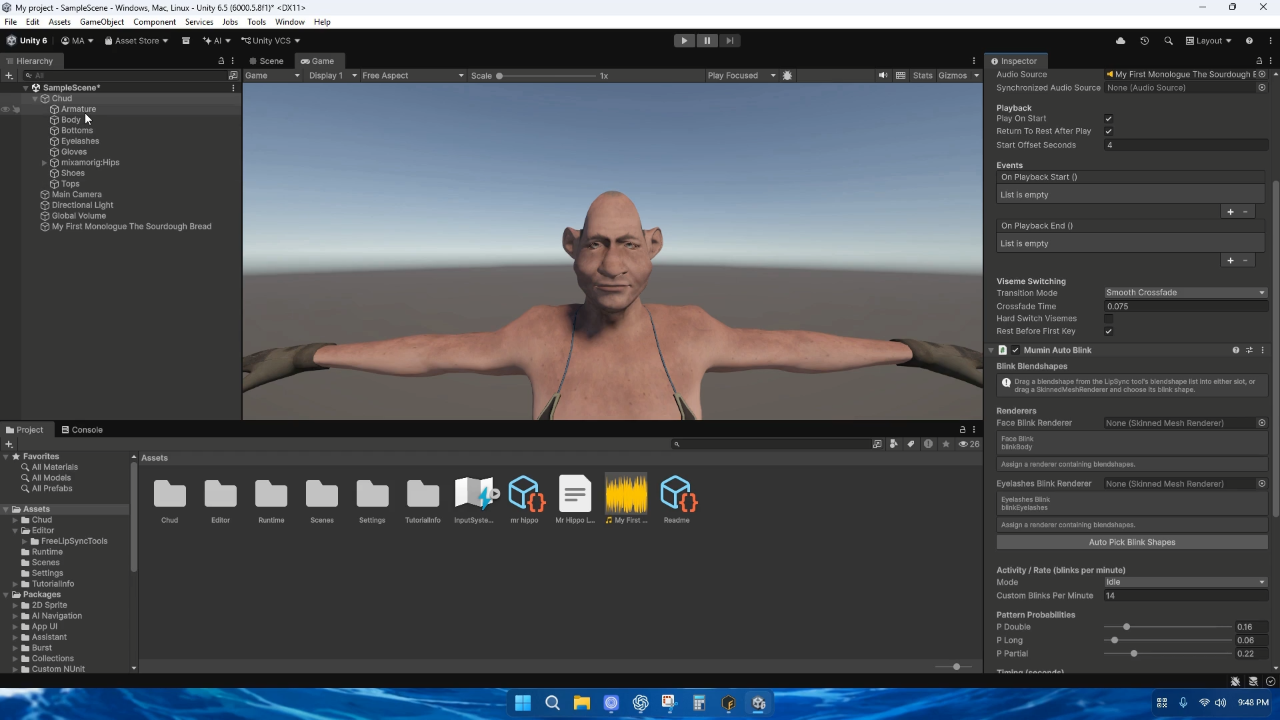
Task: Click the Pause button in the toolbar
Action: (707, 41)
